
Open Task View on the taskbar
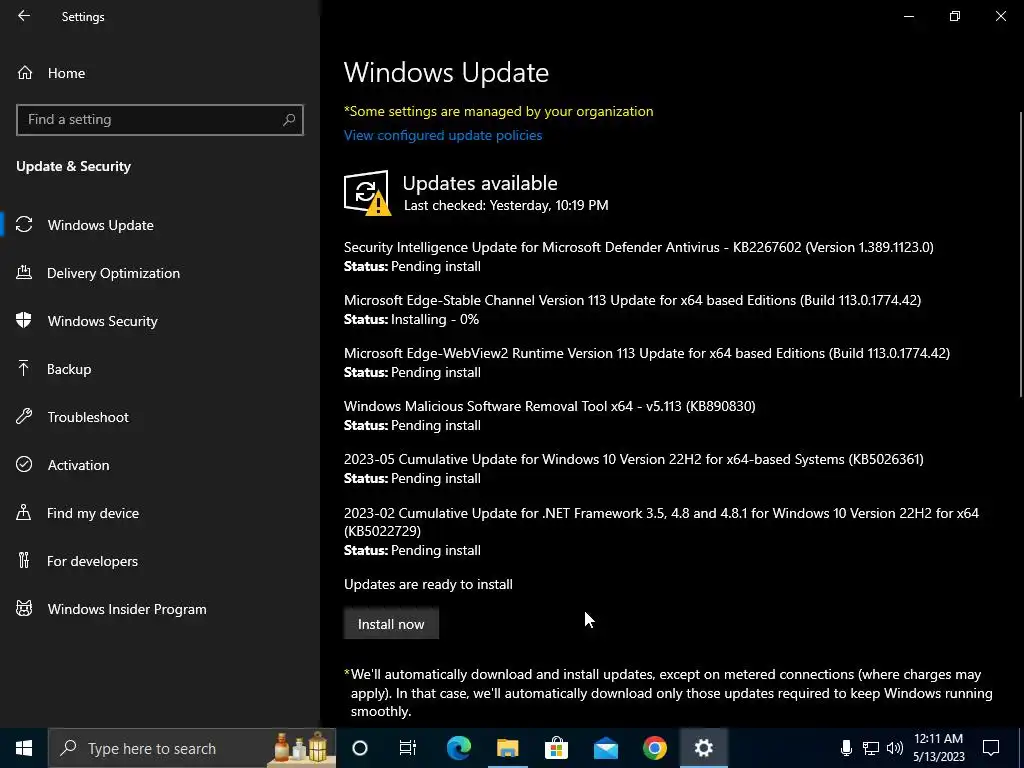408,748
